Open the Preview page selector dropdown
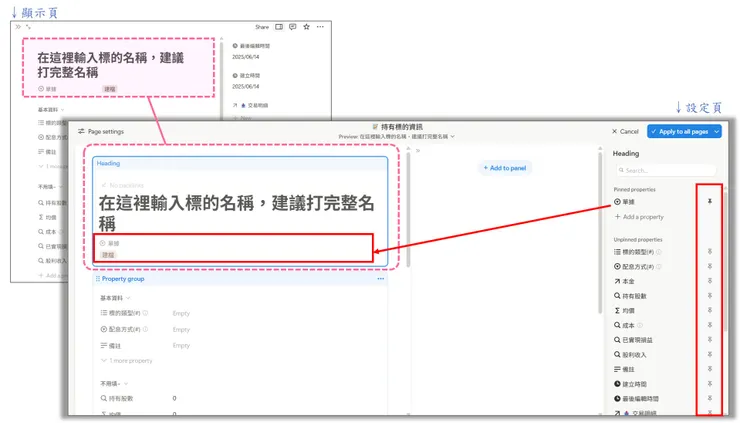Screen dimensions: 740x423 (x=396, y=136)
